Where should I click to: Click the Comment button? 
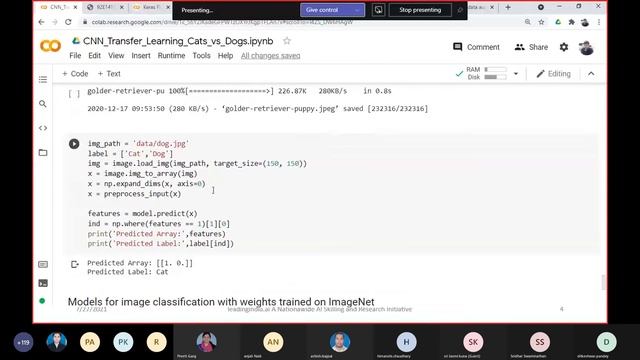pos(476,47)
